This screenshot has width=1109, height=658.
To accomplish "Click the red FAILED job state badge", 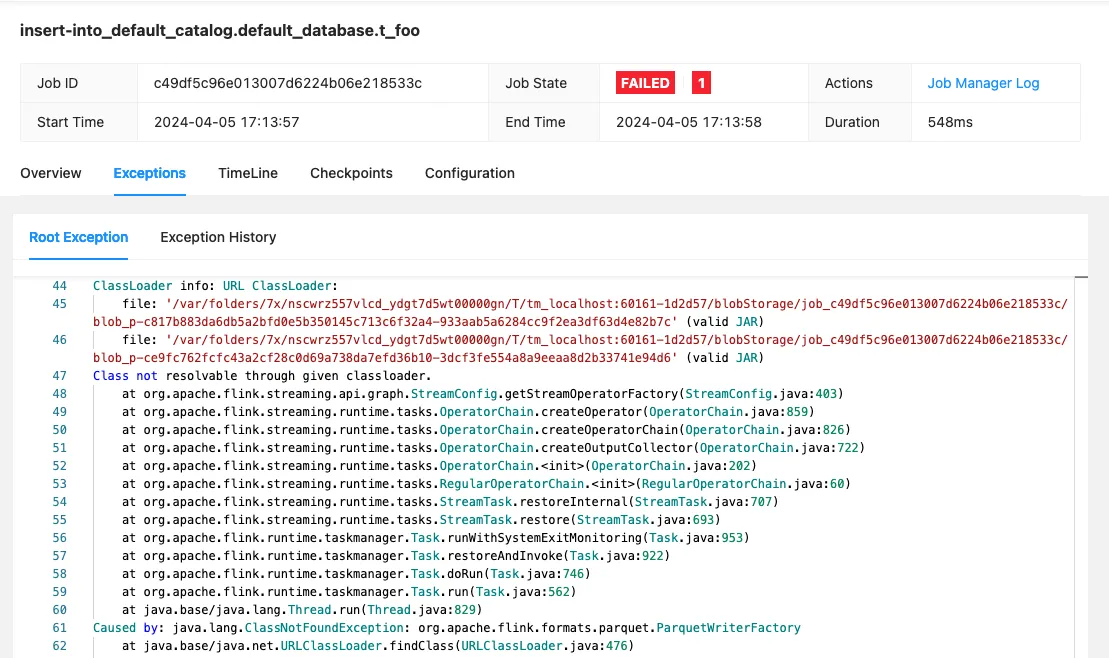I will (x=645, y=83).
